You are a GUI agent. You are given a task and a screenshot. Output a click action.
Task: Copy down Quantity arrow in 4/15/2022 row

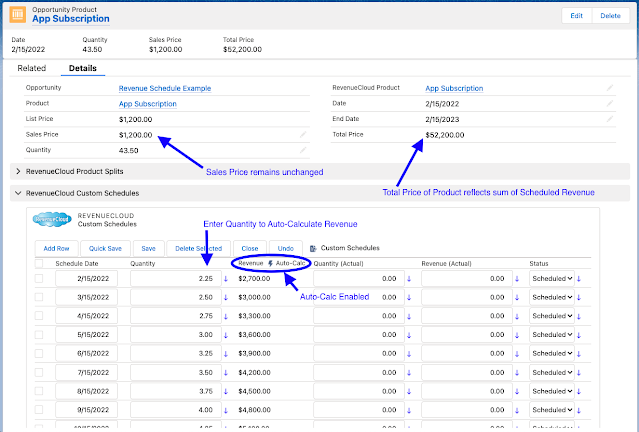(226, 316)
